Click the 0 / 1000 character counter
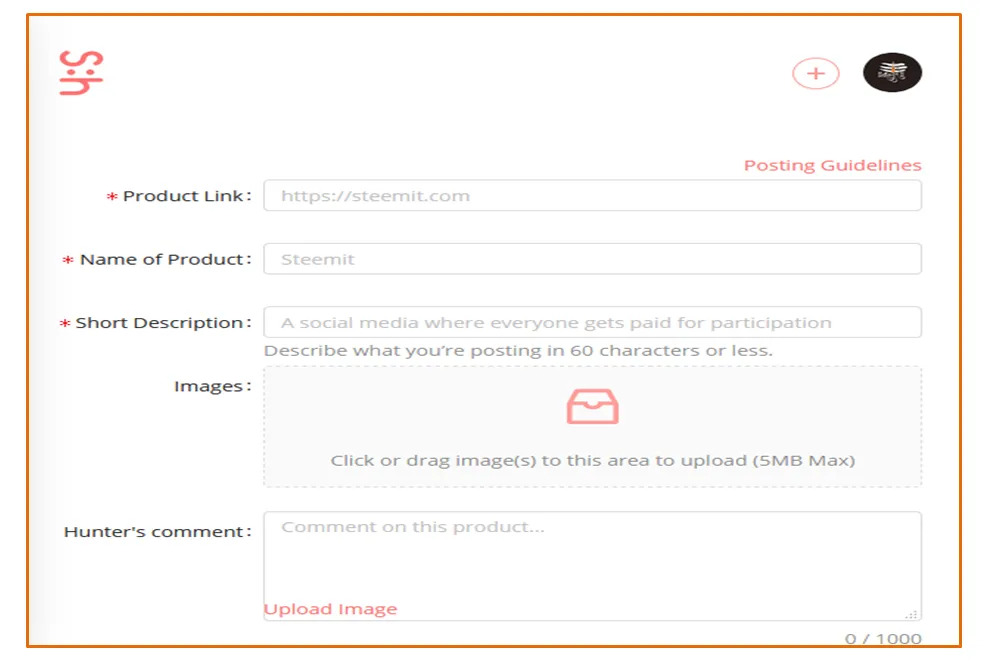Image resolution: width=987 pixels, height=661 pixels. [x=883, y=639]
